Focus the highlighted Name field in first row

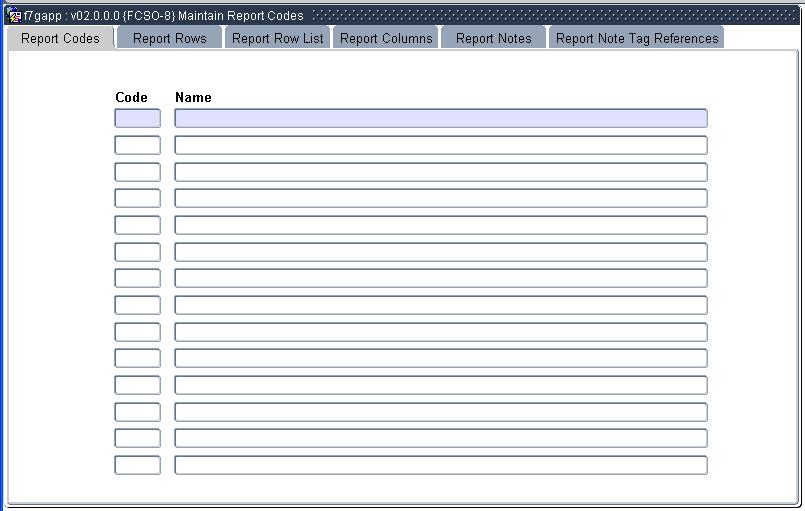[440, 118]
